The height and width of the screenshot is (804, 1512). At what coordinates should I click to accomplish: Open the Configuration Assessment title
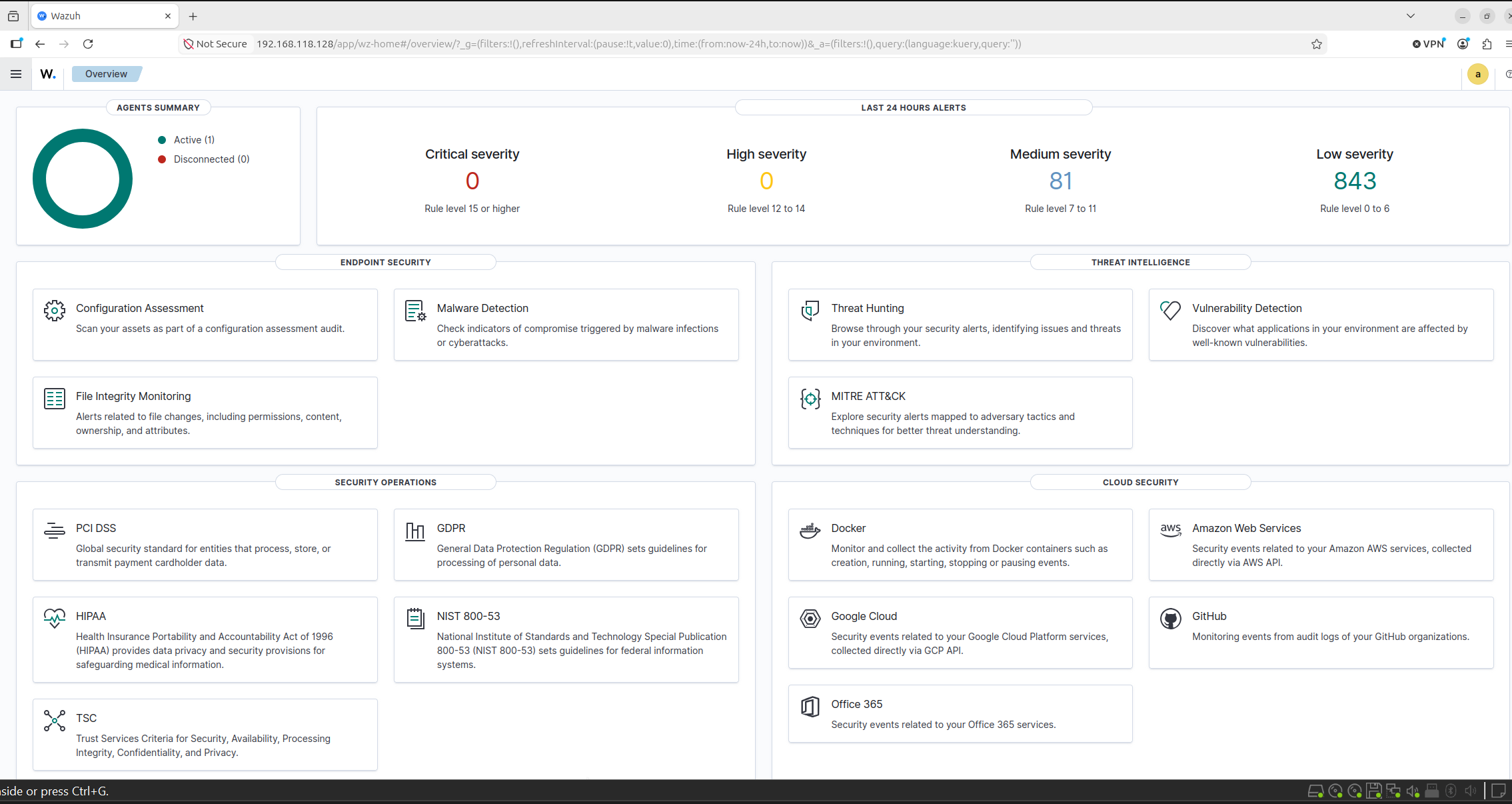coord(140,308)
